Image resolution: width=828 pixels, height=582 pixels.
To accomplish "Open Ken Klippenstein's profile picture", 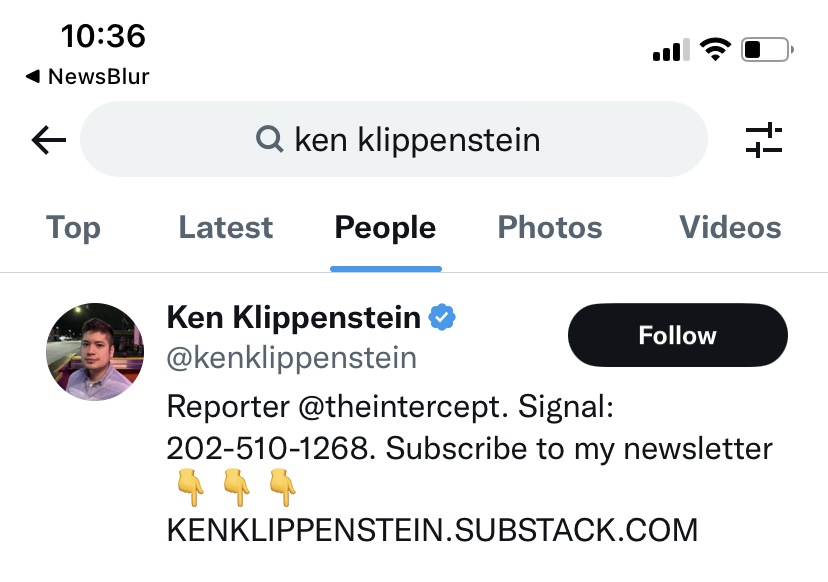I will 96,352.
